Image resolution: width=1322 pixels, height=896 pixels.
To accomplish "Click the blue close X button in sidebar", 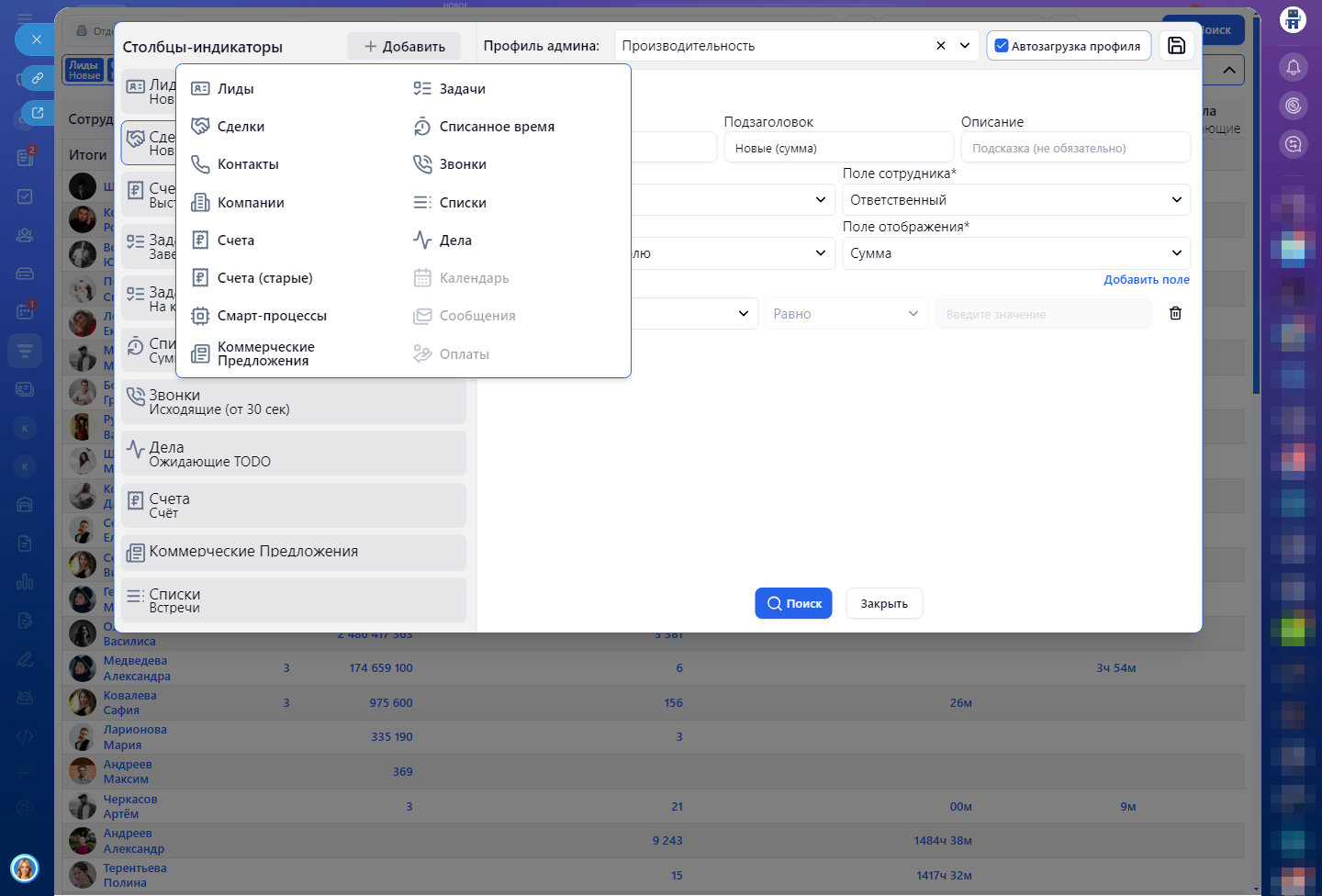I will tap(36, 39).
